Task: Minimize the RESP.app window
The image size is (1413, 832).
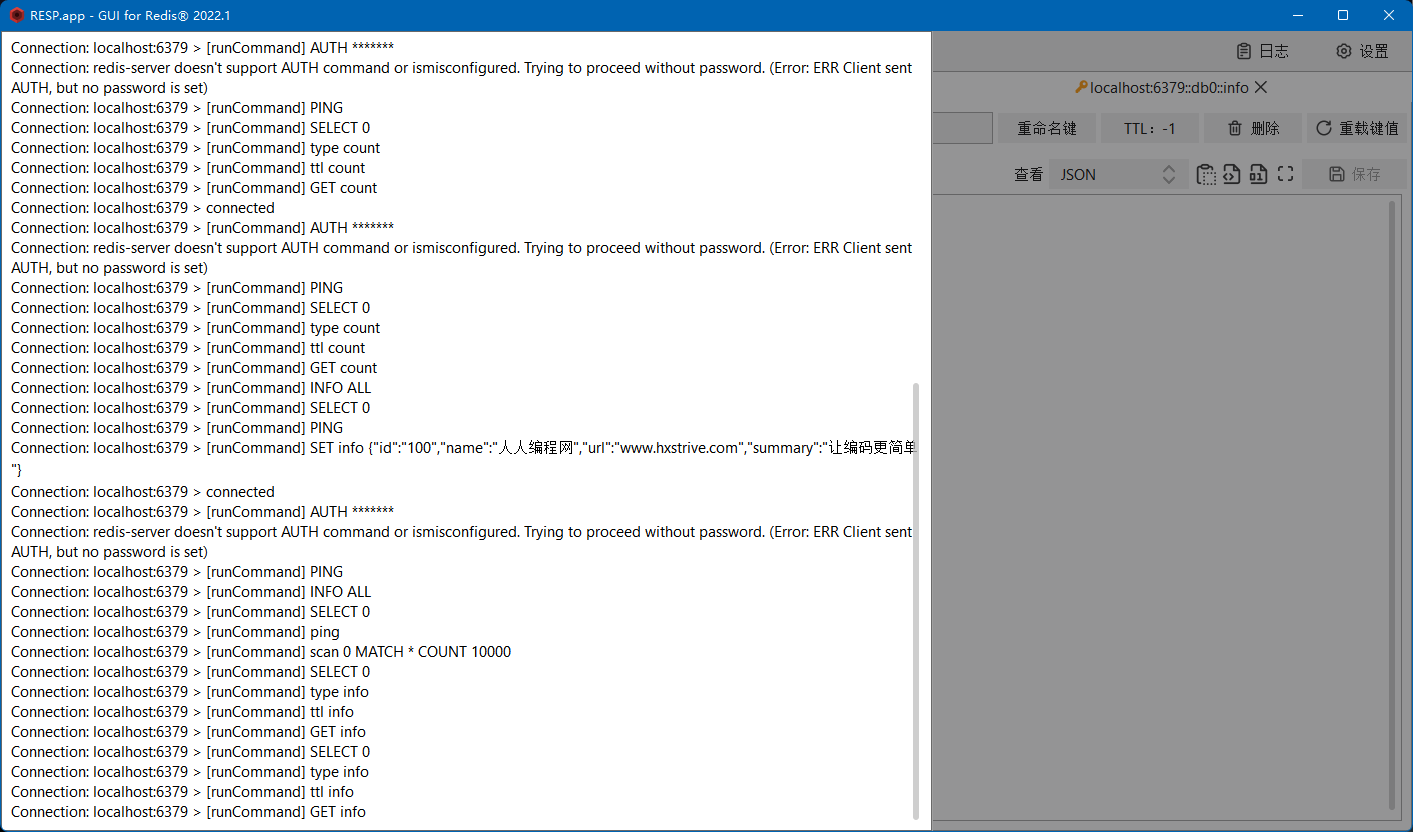Action: click(x=1298, y=15)
